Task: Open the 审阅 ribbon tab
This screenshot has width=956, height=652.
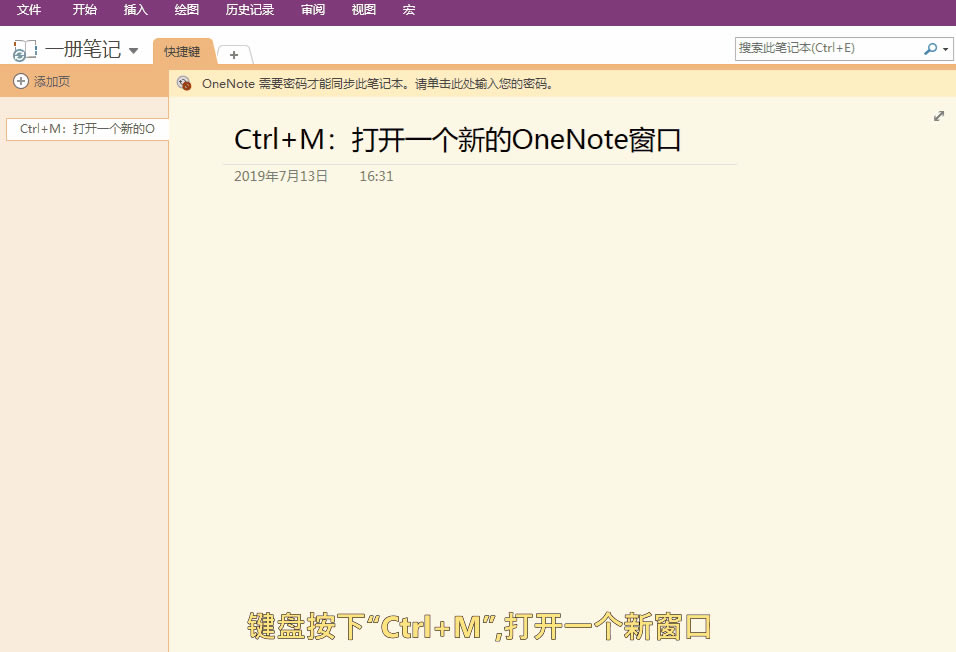Action: pos(311,11)
